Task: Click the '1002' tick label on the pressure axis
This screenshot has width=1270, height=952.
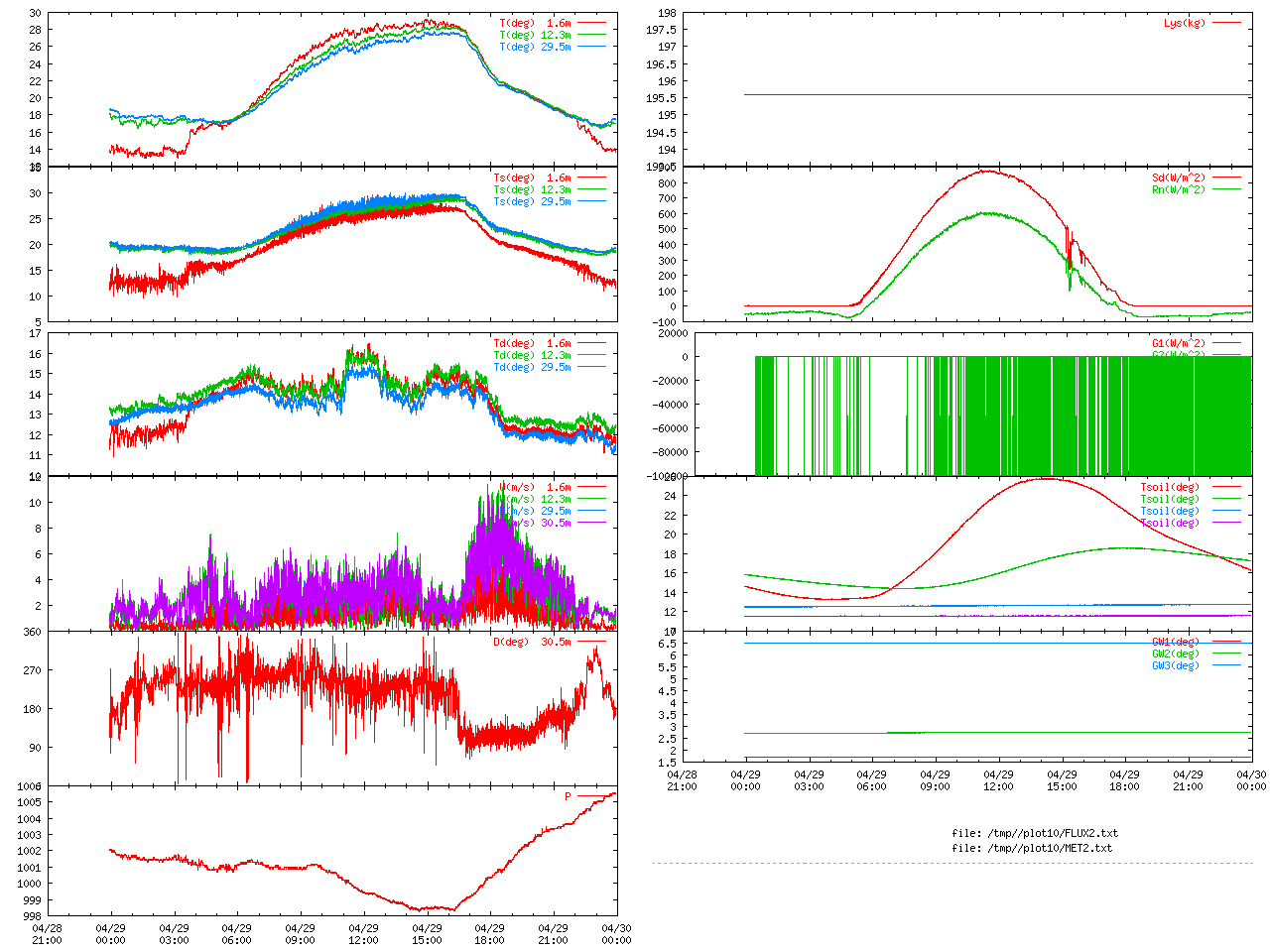Action: click(x=29, y=851)
